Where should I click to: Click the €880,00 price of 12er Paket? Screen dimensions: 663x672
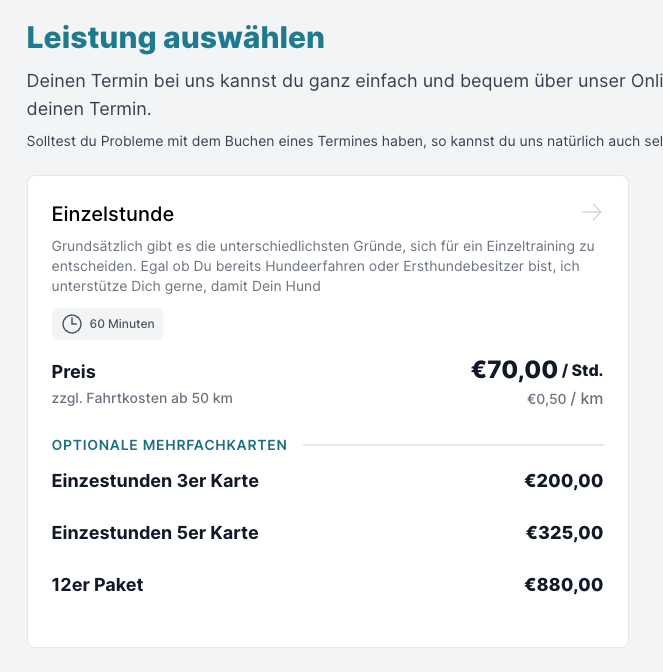click(x=564, y=585)
